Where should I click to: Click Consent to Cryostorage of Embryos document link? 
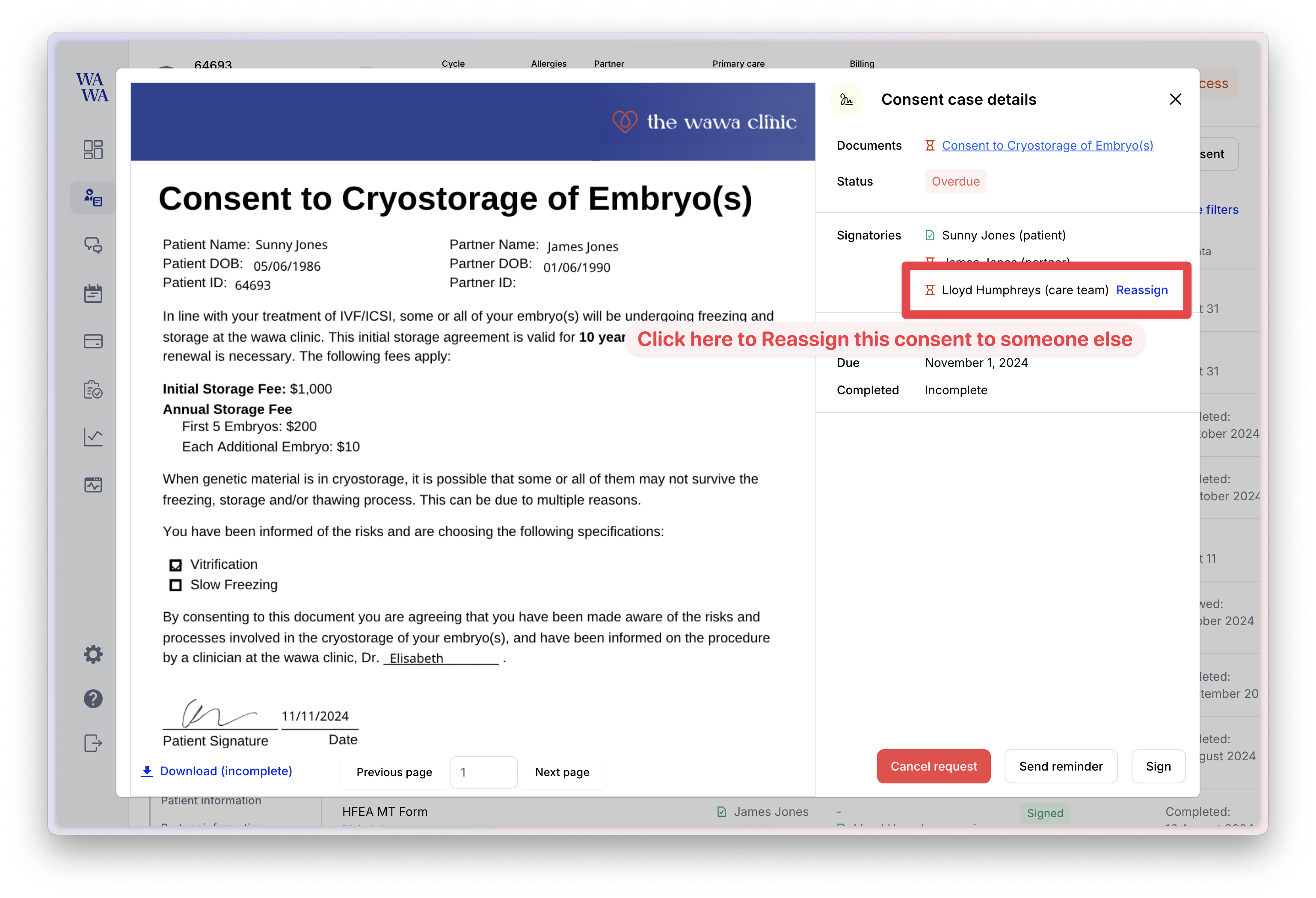pyautogui.click(x=1047, y=146)
